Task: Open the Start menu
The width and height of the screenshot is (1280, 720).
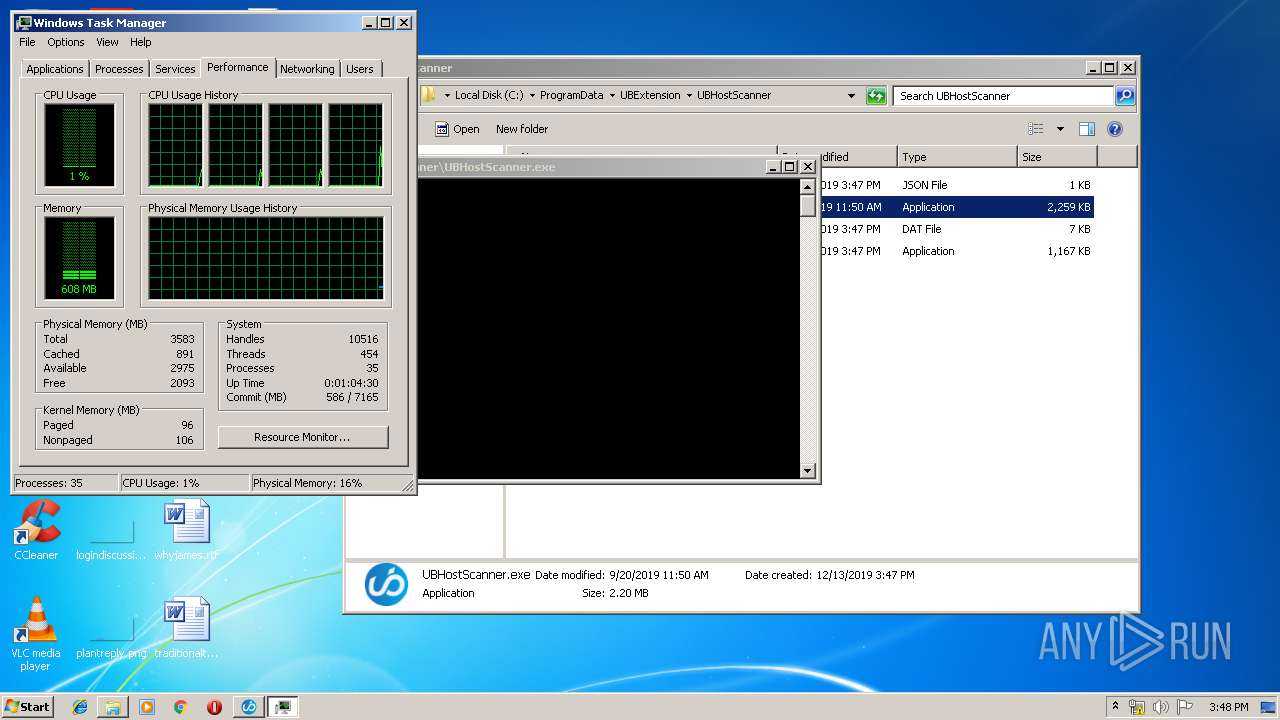Action: (28, 707)
